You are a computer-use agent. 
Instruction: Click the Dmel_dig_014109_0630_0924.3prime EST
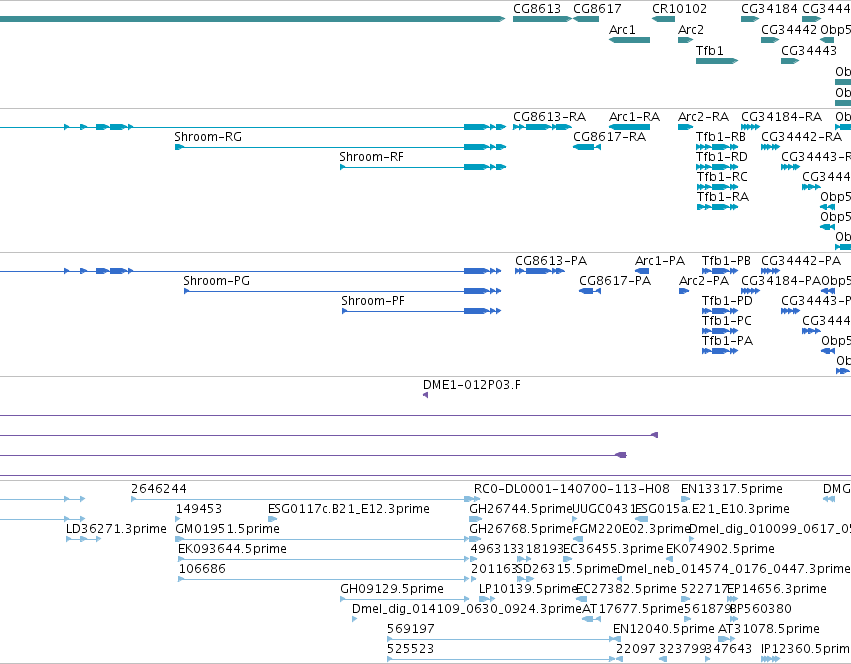point(355,619)
